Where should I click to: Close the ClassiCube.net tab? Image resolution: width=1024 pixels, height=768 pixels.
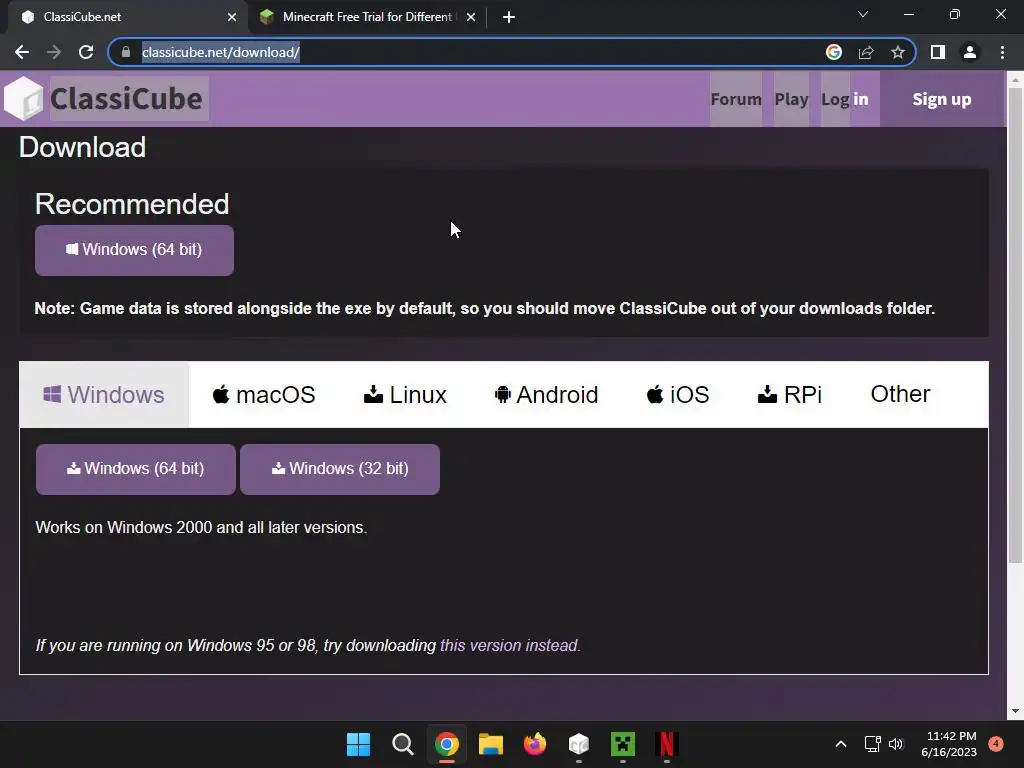[232, 17]
